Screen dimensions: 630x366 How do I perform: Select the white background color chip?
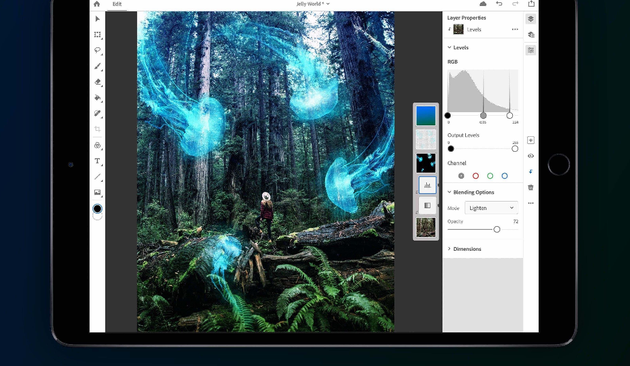(x=97, y=217)
